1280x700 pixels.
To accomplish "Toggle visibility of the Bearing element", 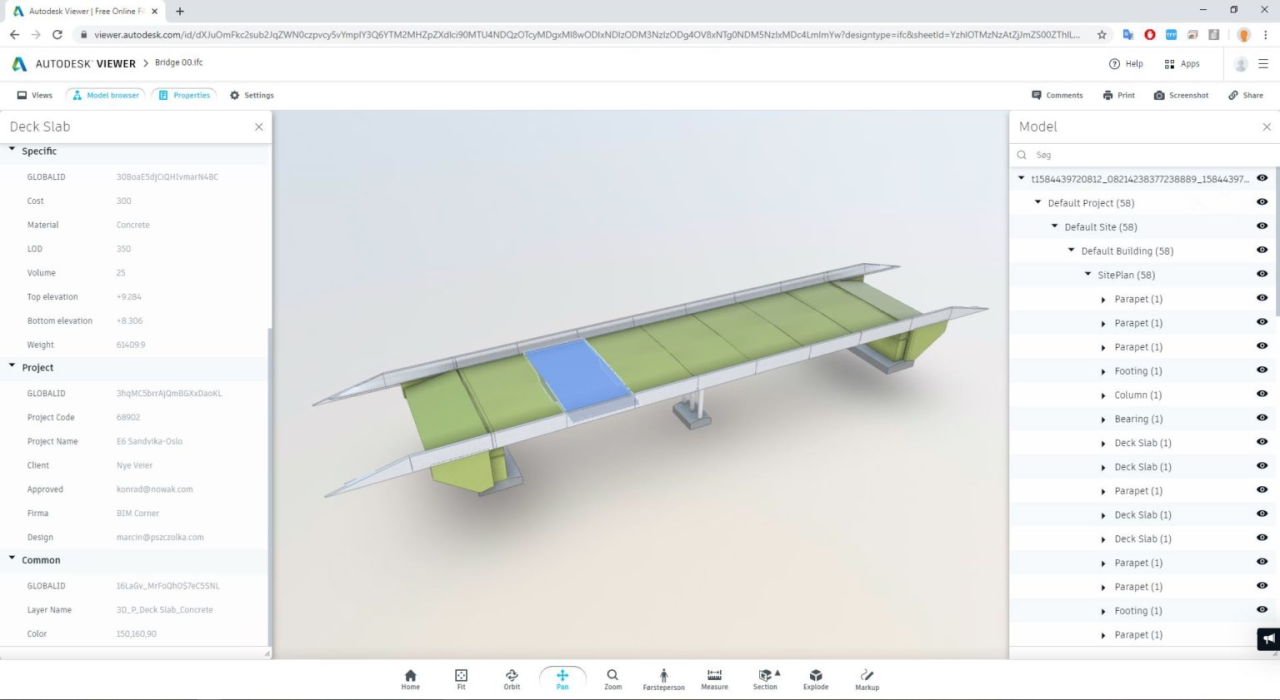I will [1262, 419].
